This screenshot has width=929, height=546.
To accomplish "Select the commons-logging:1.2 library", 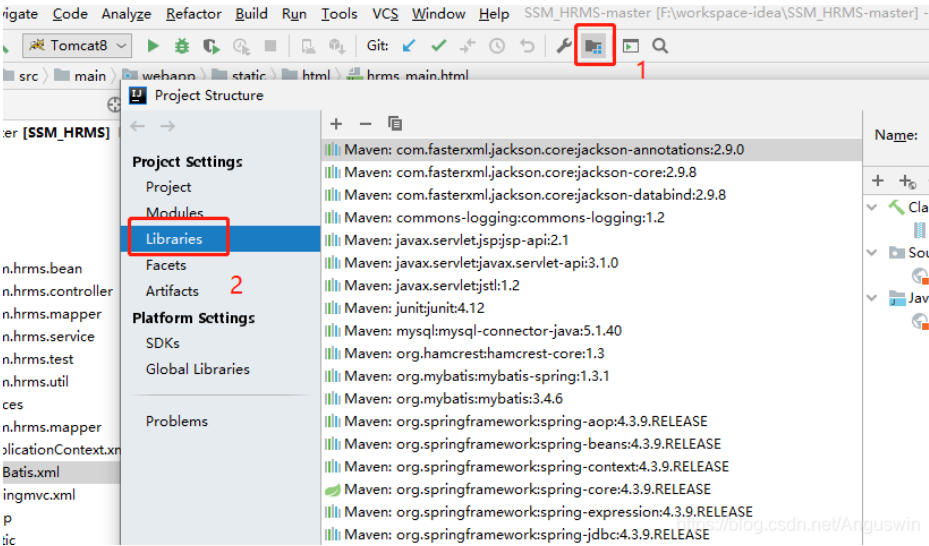I will [x=592, y=217].
